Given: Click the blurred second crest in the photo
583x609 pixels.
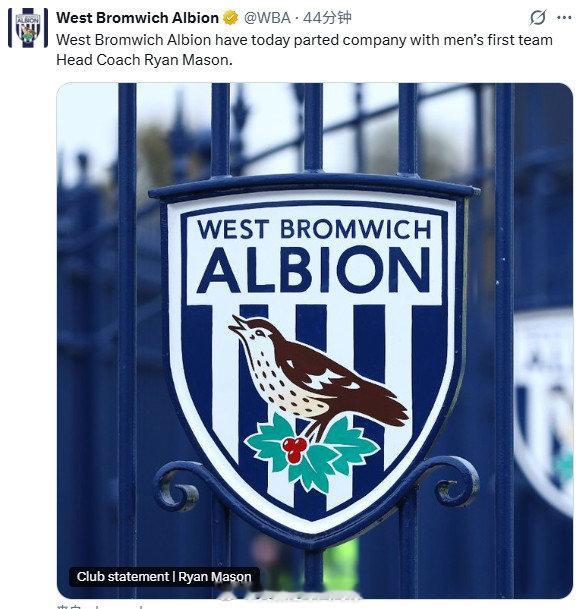Looking at the screenshot, I should 544,412.
